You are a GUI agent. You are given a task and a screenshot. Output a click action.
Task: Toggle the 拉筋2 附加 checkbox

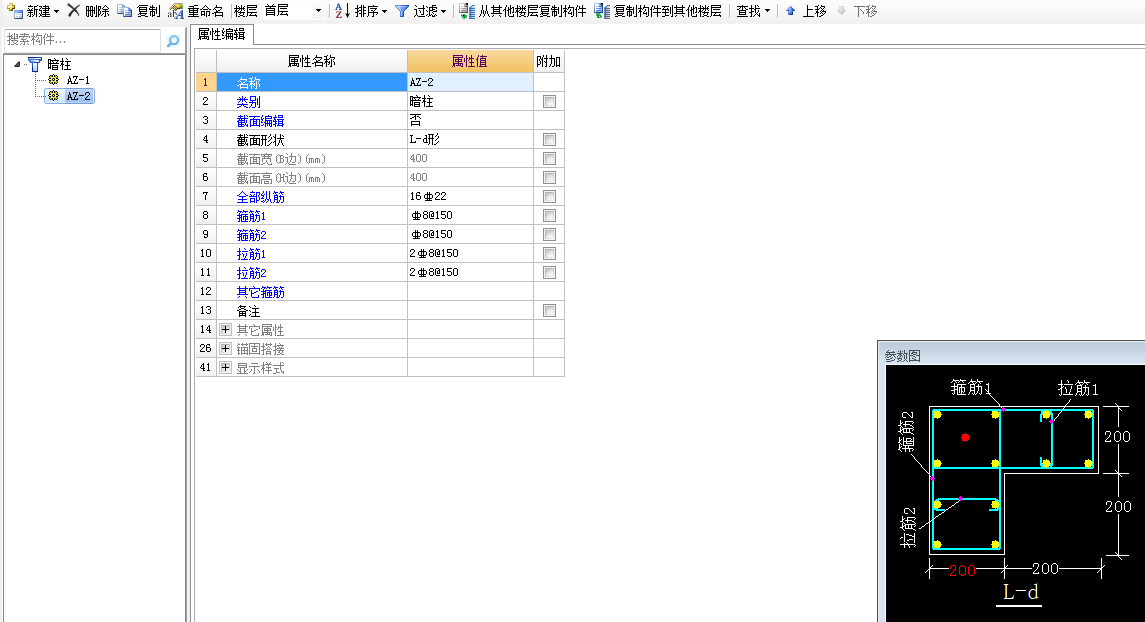tap(549, 272)
